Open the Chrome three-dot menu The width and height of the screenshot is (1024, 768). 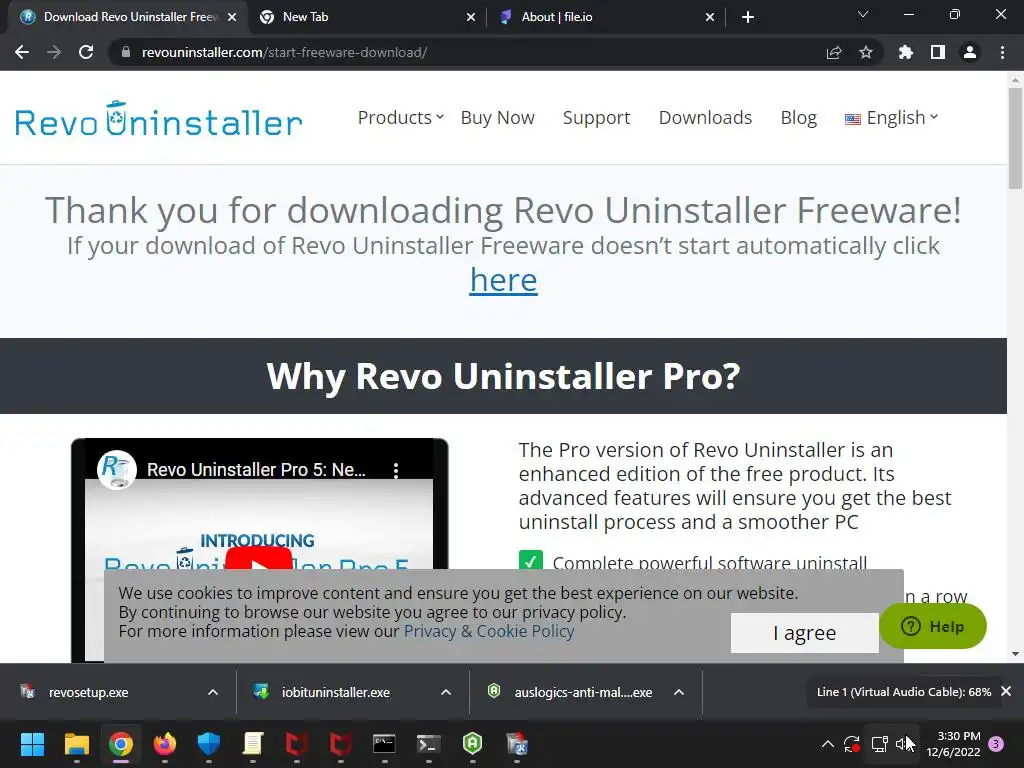(x=1002, y=52)
